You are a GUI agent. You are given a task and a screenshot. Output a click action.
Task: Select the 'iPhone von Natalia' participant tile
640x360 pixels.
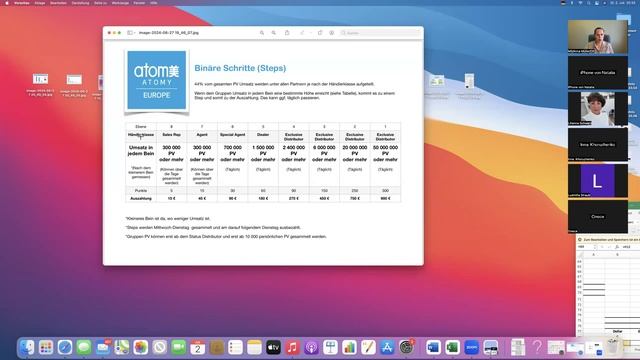click(x=598, y=73)
